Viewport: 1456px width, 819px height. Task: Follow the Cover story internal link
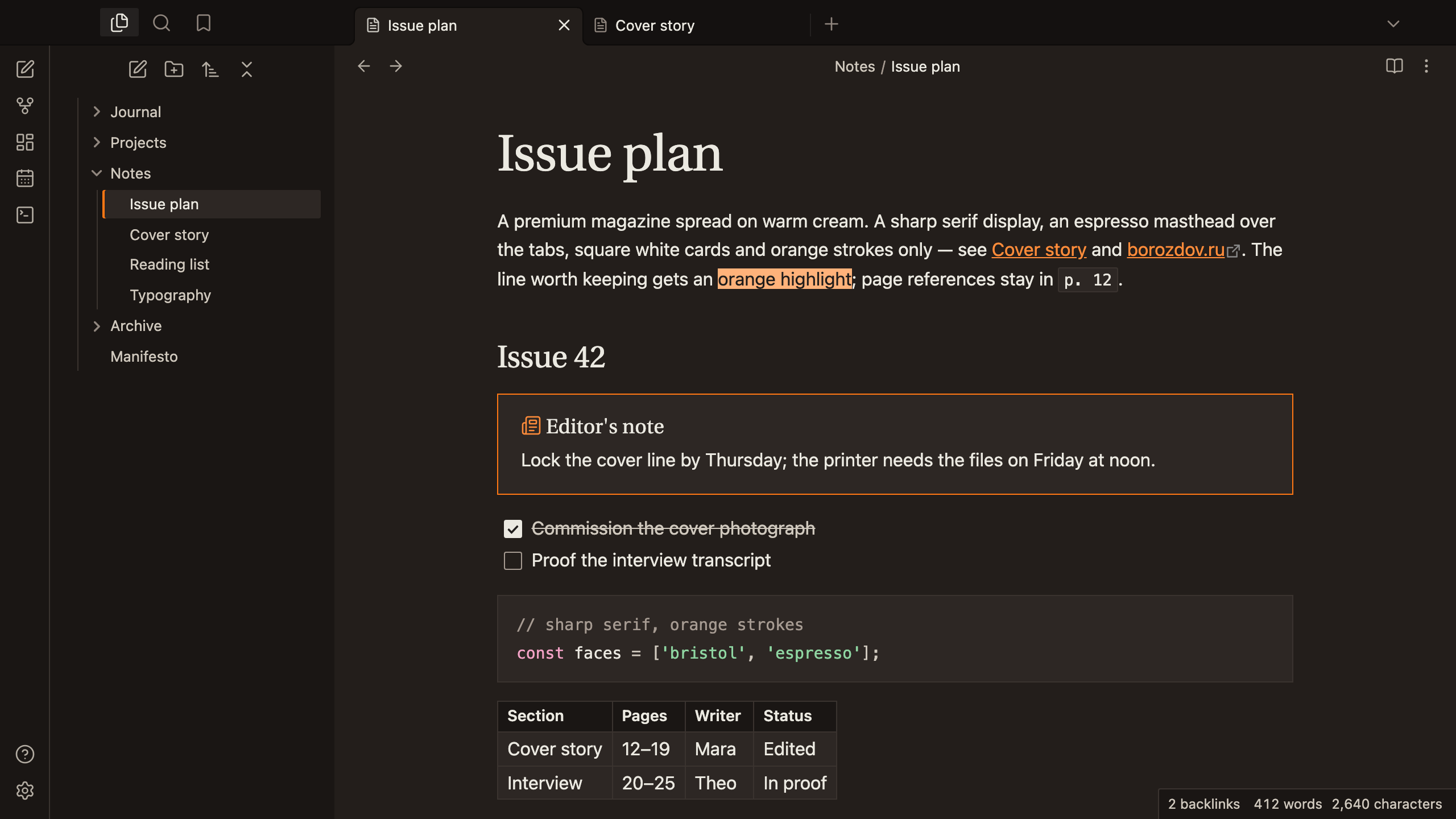coord(1039,250)
